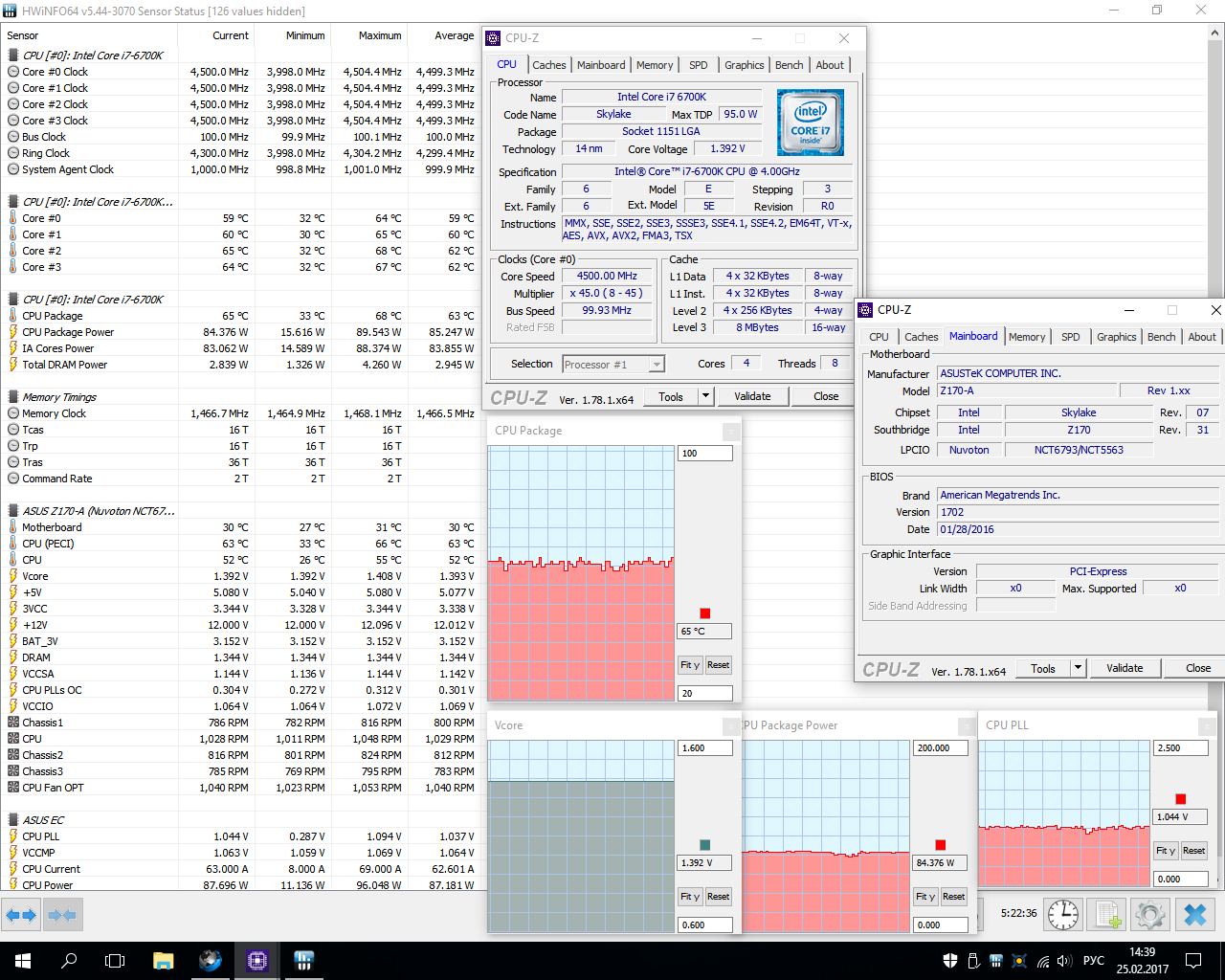Open the taskbar clock showing 14:39

[1143, 961]
